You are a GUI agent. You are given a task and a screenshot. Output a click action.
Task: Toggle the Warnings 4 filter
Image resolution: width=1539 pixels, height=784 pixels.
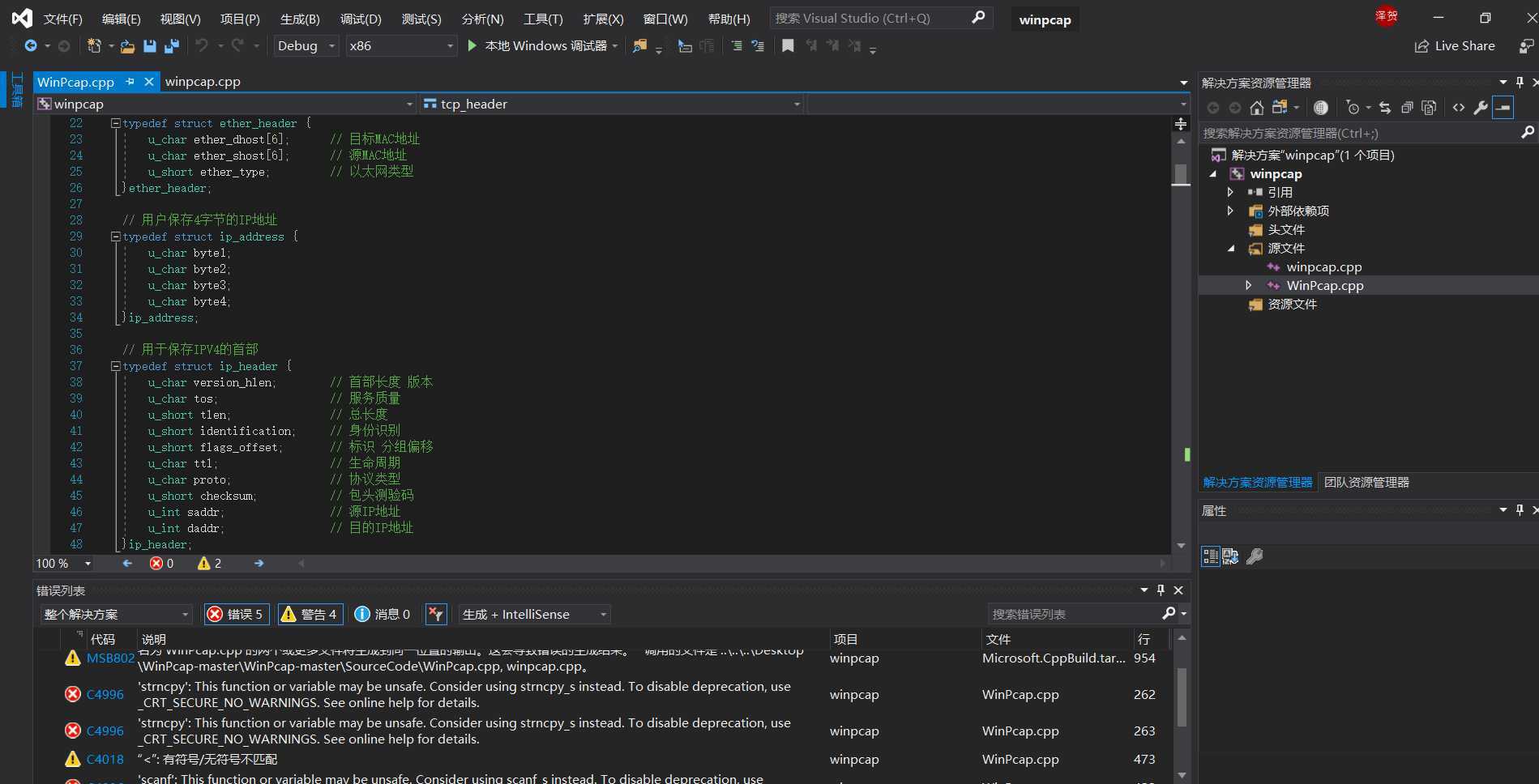(x=310, y=615)
